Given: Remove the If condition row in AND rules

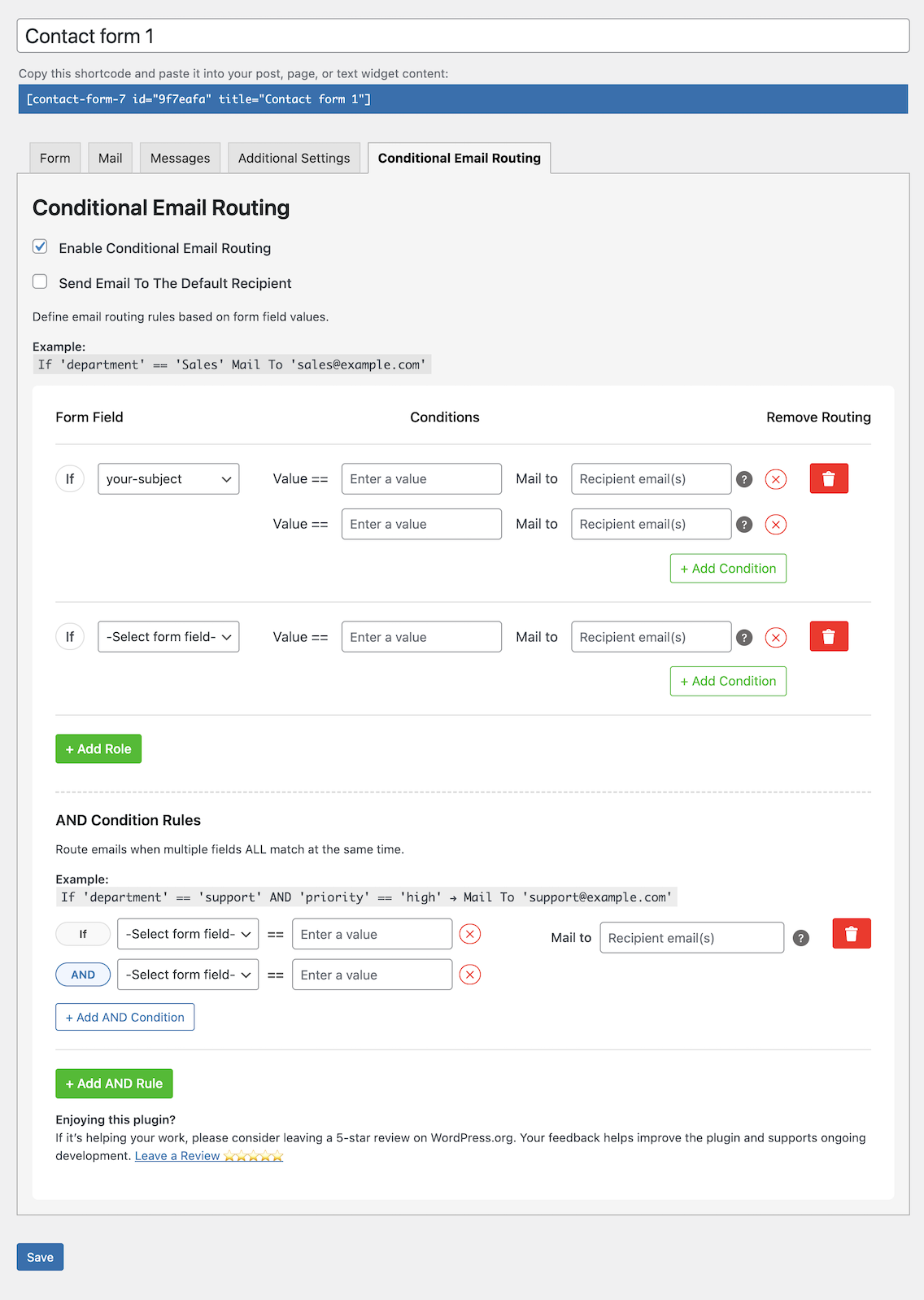Looking at the screenshot, I should [469, 934].
